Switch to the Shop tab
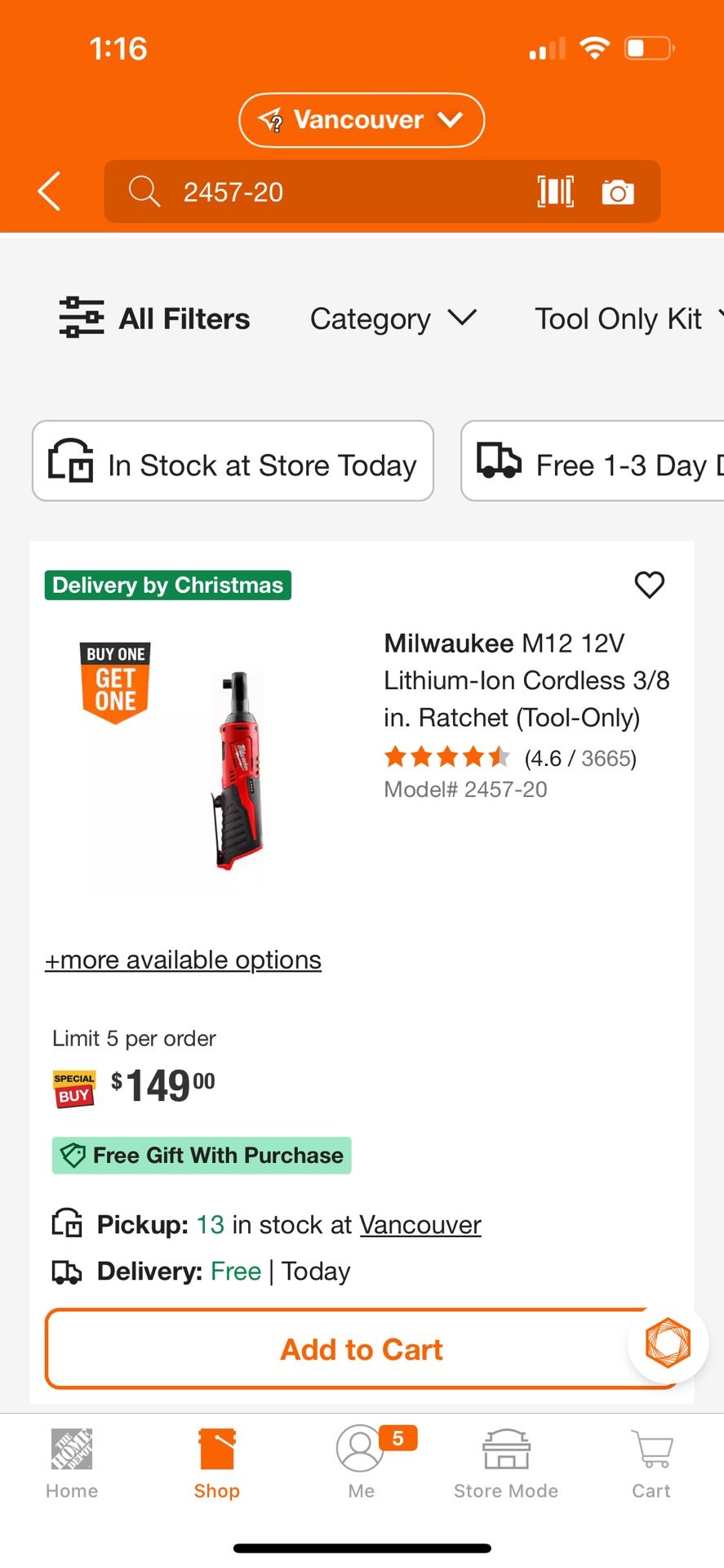The image size is (724, 1568). click(x=216, y=1462)
